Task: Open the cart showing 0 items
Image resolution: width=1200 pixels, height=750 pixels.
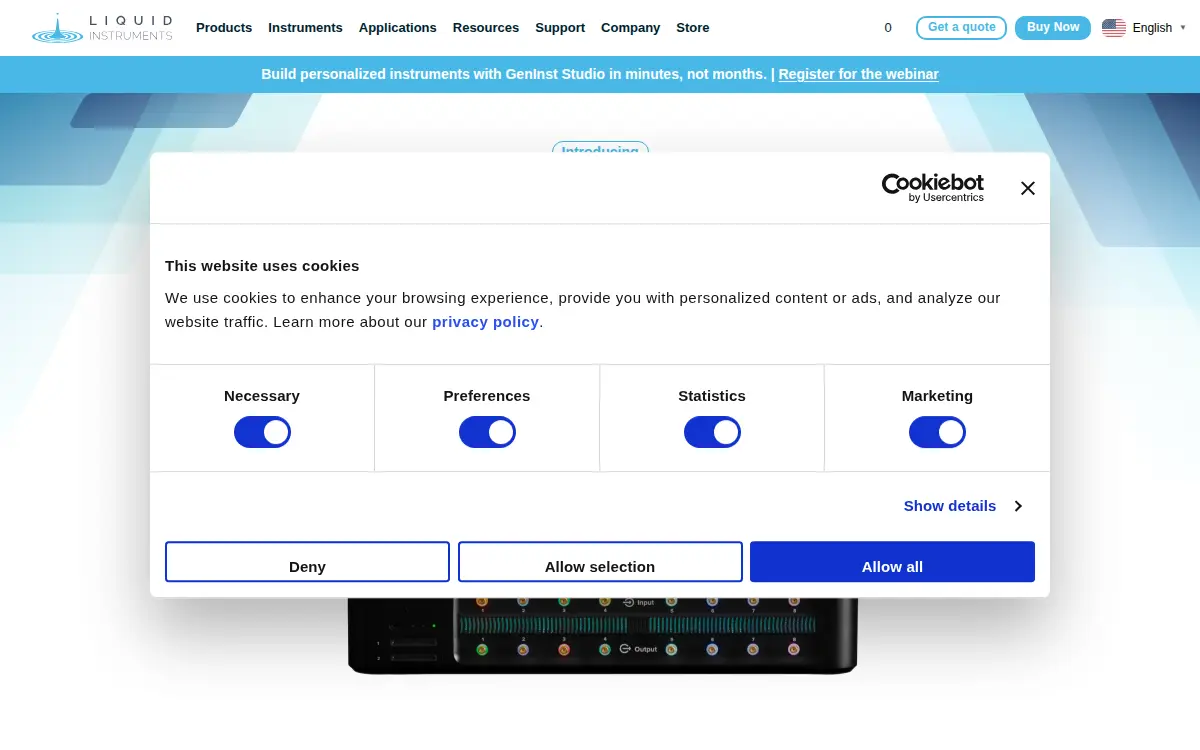Action: [x=888, y=28]
